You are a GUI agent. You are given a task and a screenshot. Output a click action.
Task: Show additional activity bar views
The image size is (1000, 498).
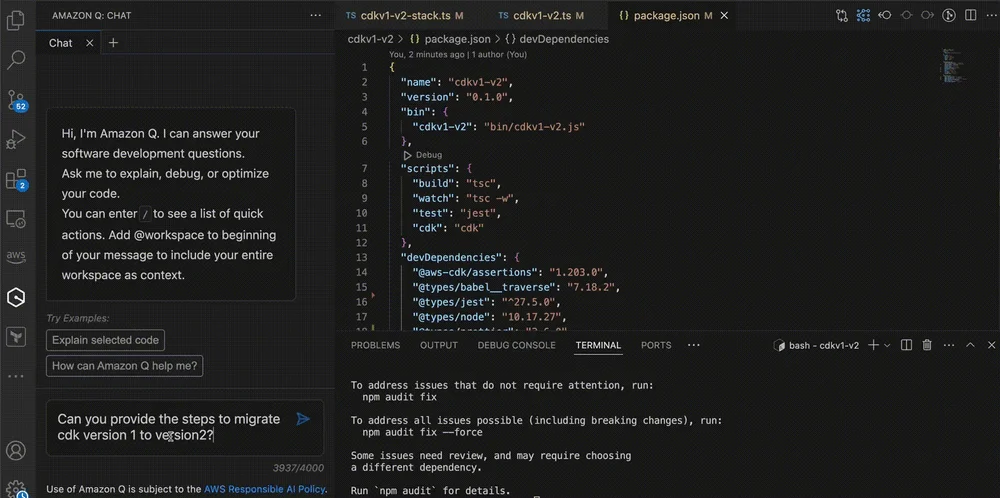coord(15,376)
